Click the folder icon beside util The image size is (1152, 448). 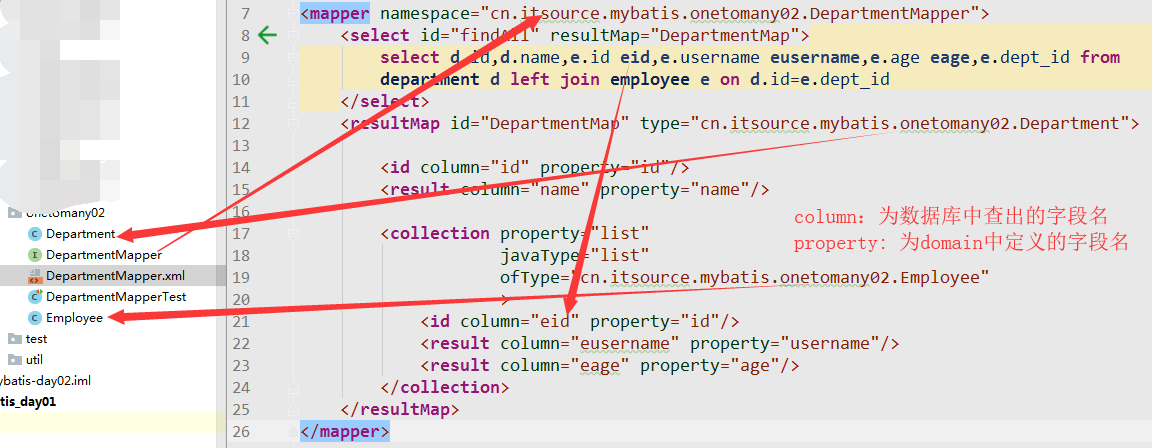coord(15,359)
